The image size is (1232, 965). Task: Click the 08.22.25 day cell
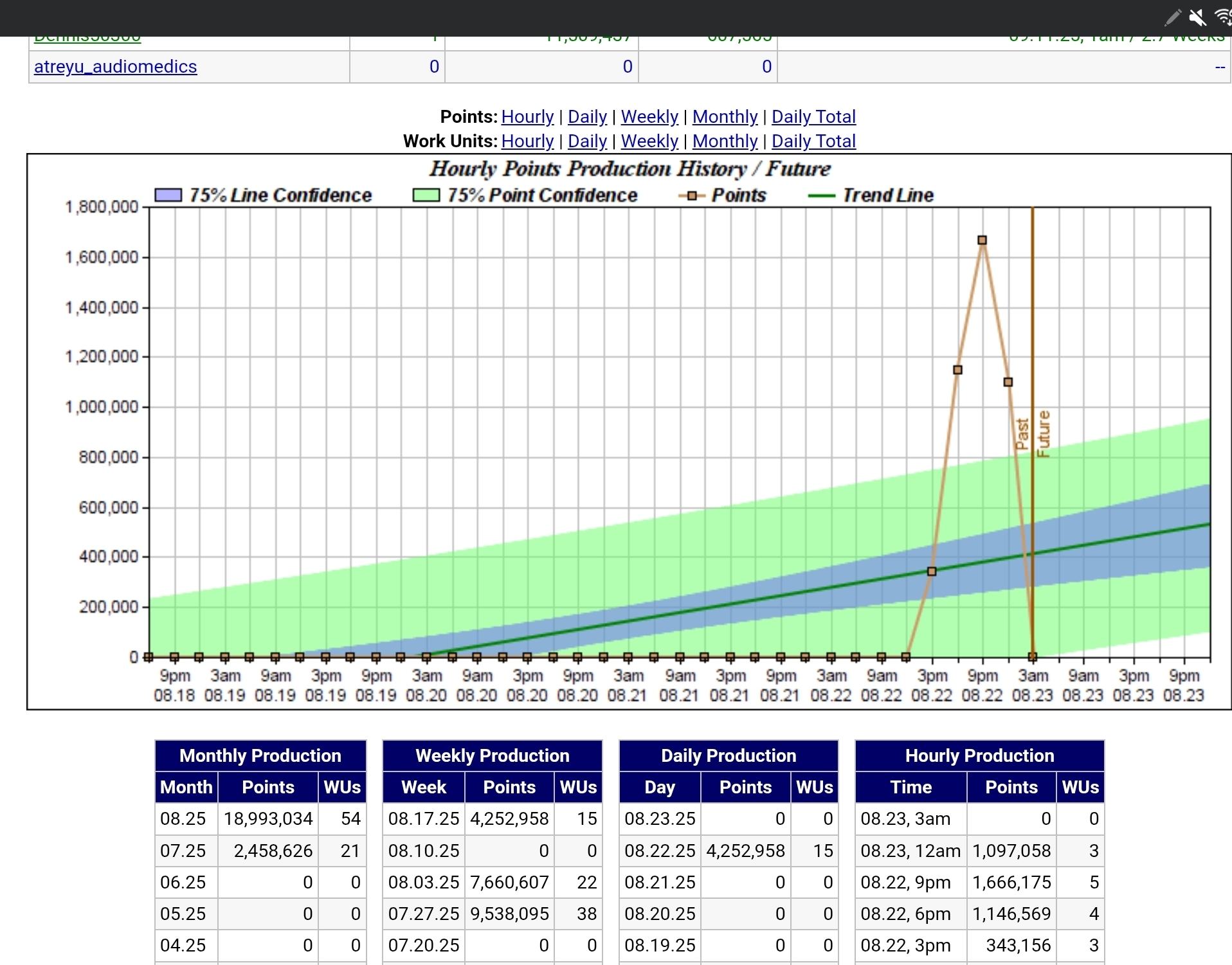click(660, 851)
